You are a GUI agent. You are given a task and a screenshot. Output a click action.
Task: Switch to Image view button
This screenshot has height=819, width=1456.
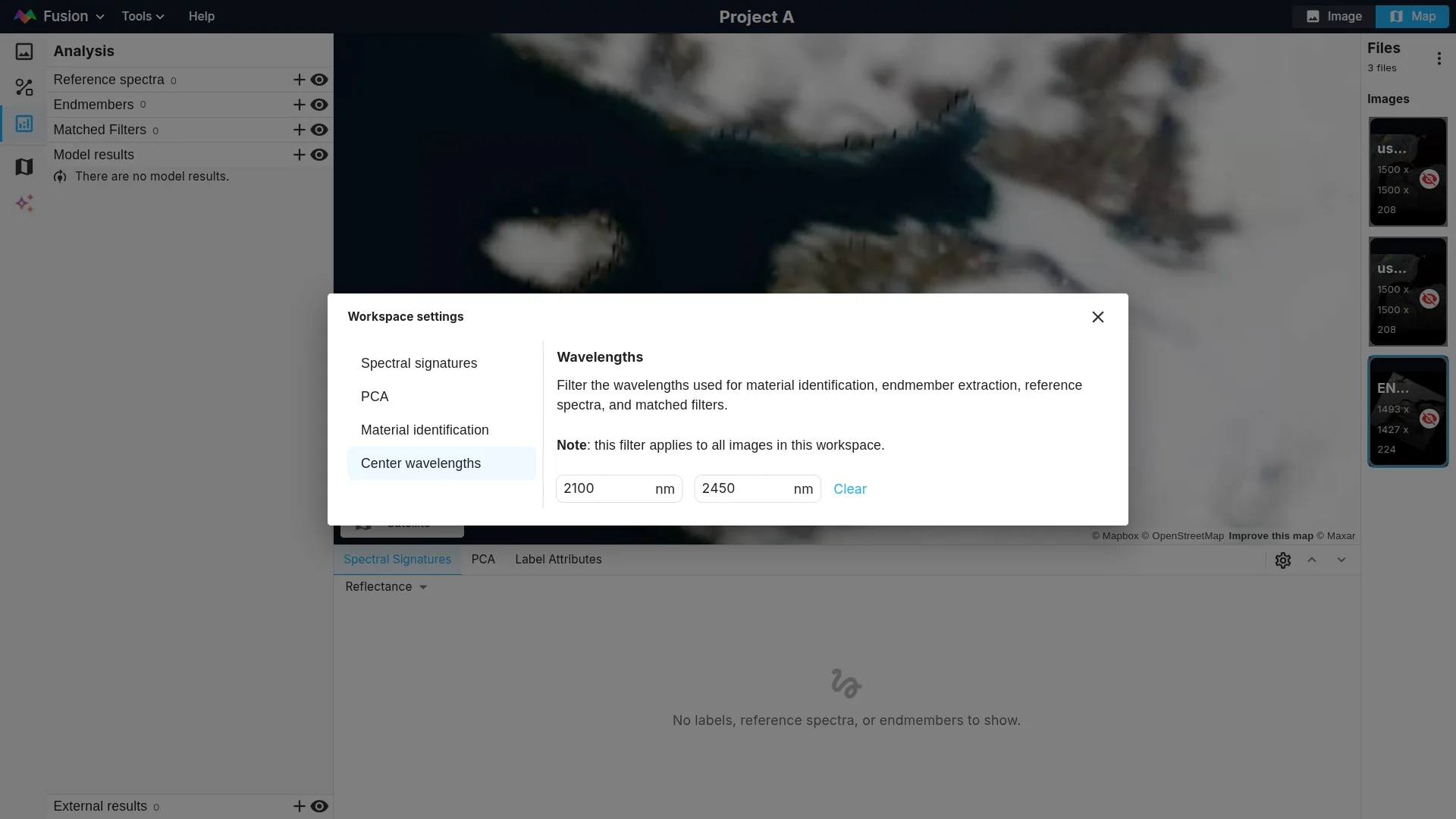click(x=1334, y=16)
